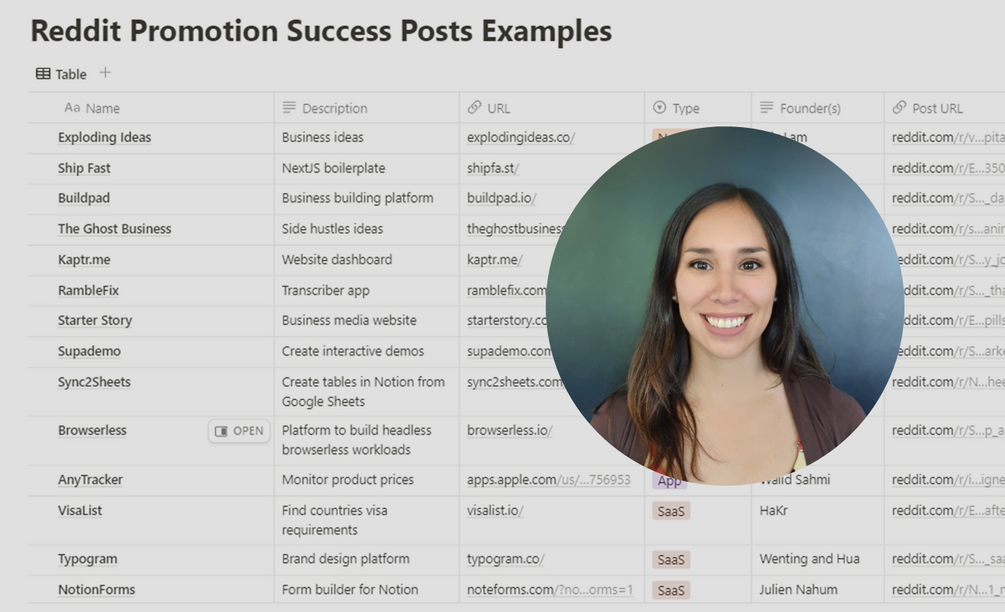The image size is (1005, 612).
Task: Open the Name column header
Action: pyautogui.click(x=151, y=108)
